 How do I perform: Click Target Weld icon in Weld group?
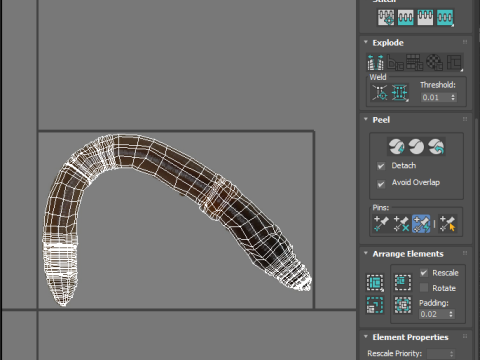tap(380, 93)
